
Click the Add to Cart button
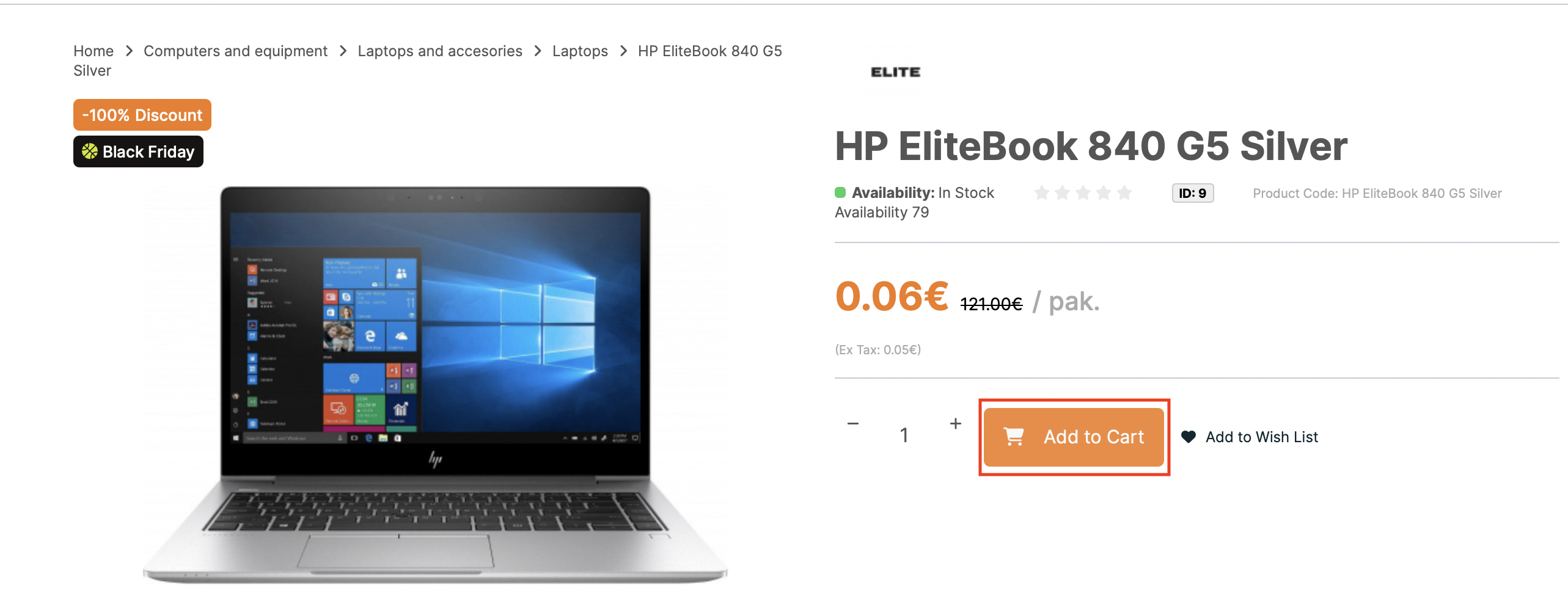(1074, 437)
